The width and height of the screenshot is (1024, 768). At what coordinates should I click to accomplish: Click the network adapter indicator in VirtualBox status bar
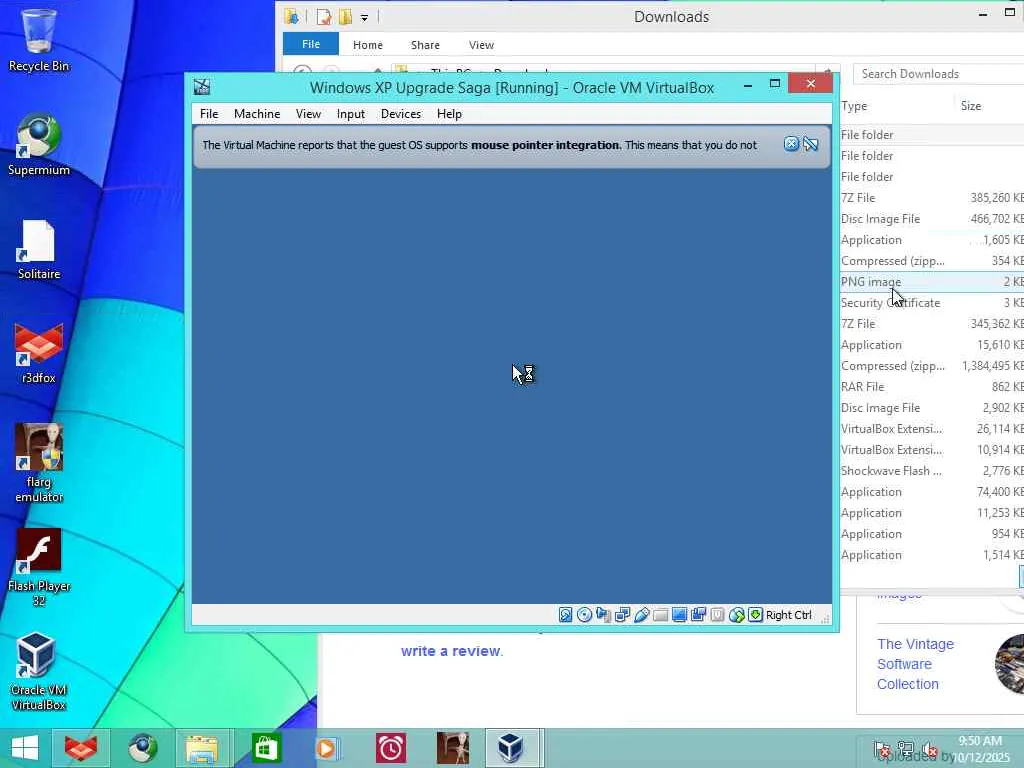(622, 615)
